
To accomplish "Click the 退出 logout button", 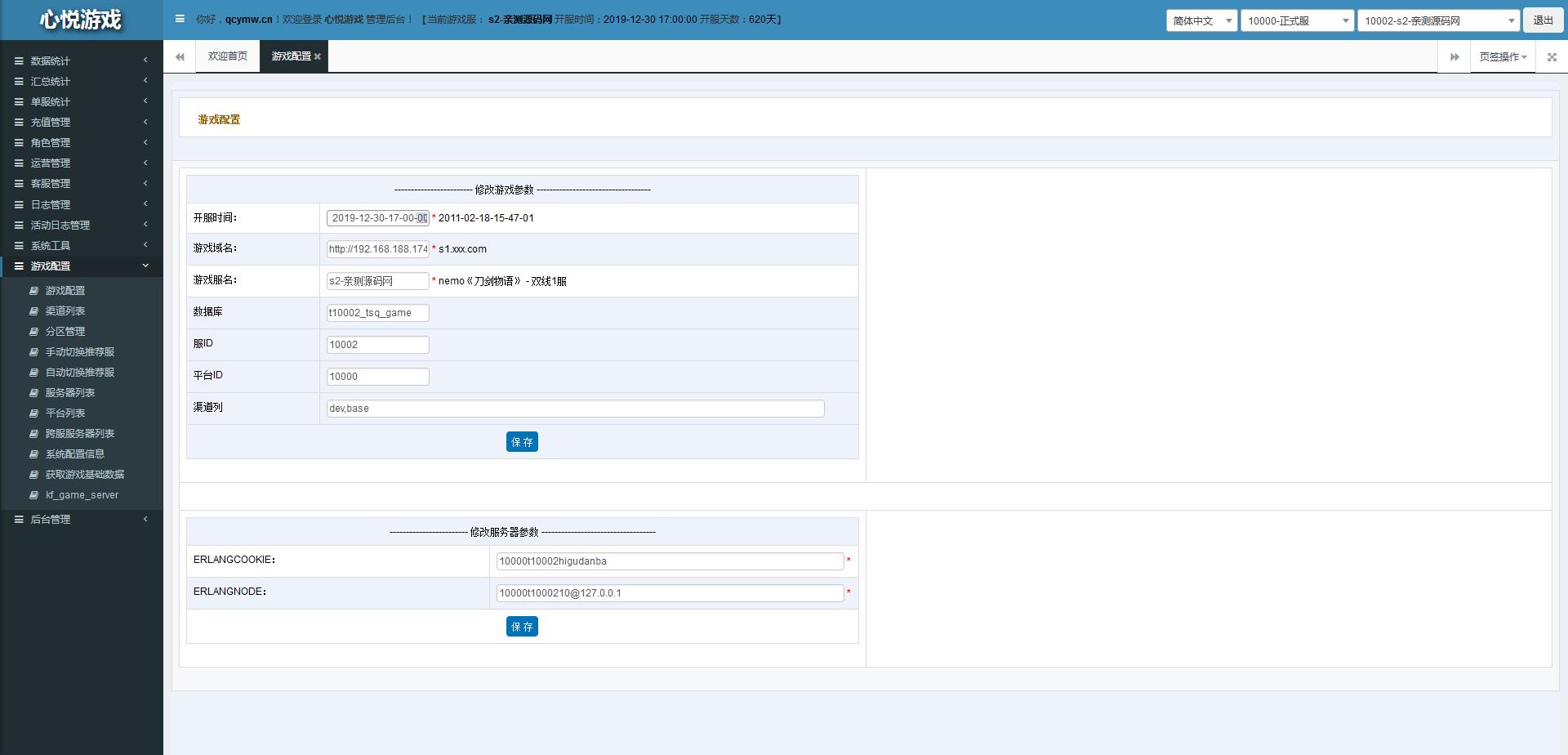I will click(1543, 20).
